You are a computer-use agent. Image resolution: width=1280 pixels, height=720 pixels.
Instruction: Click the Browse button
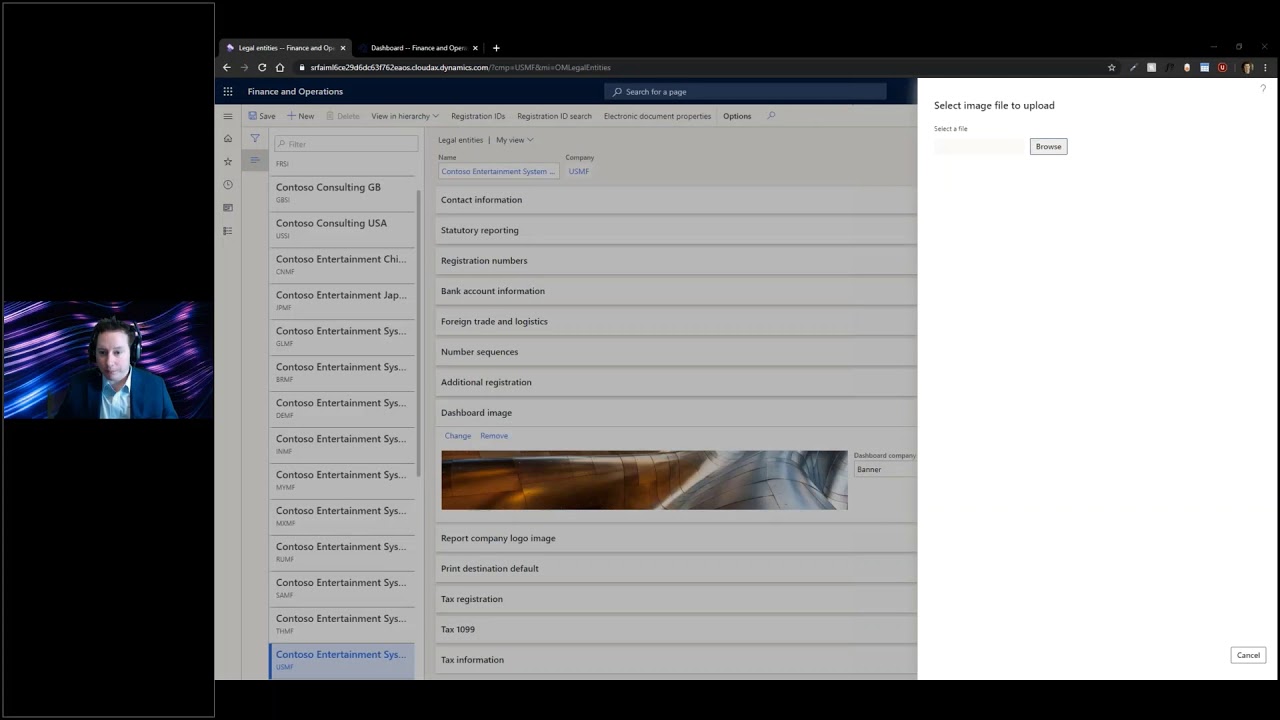[1048, 147]
